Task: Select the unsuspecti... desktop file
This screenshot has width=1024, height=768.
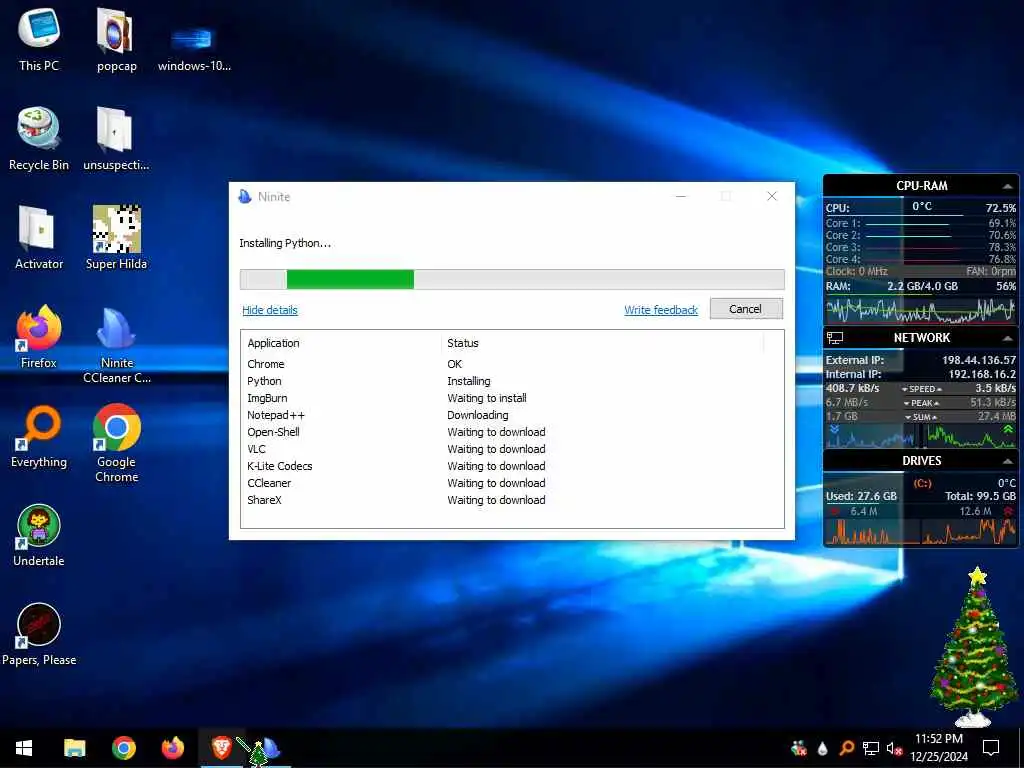Action: 116,139
